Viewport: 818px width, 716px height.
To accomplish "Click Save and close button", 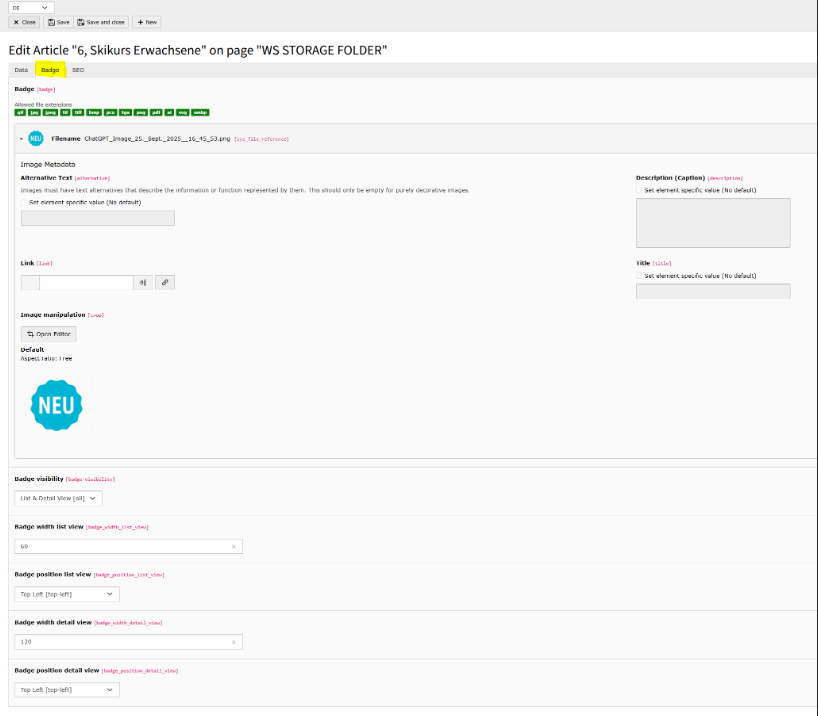I will click(100, 22).
